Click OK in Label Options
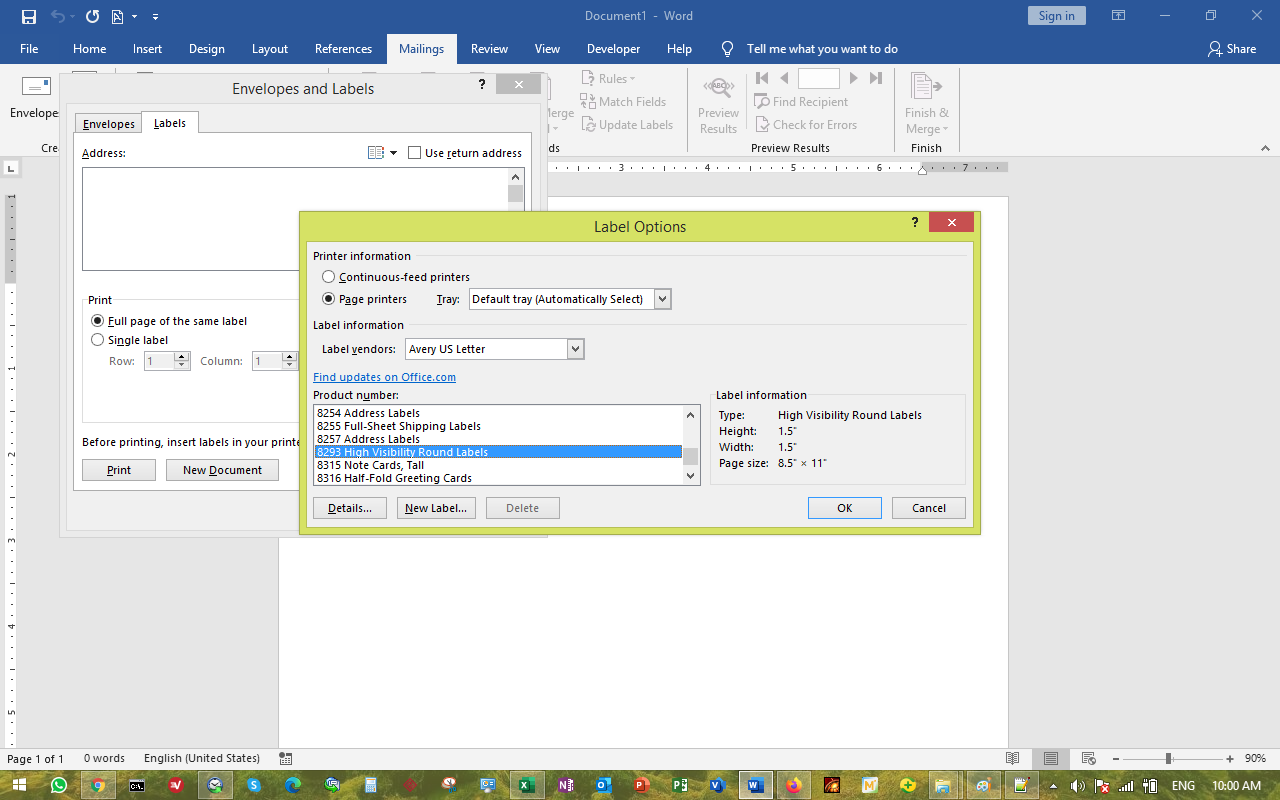This screenshot has width=1280, height=800. [x=845, y=508]
